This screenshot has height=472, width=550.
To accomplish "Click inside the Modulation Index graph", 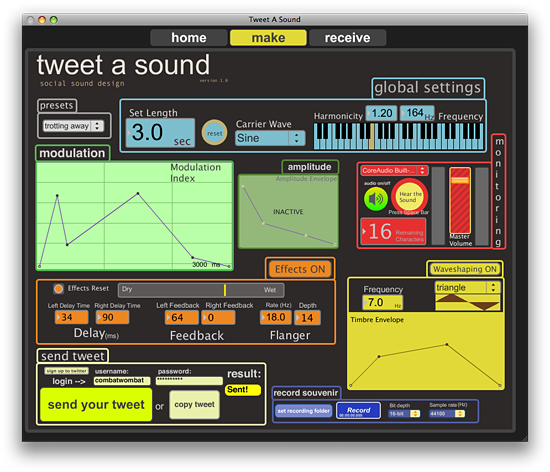I will tap(135, 216).
